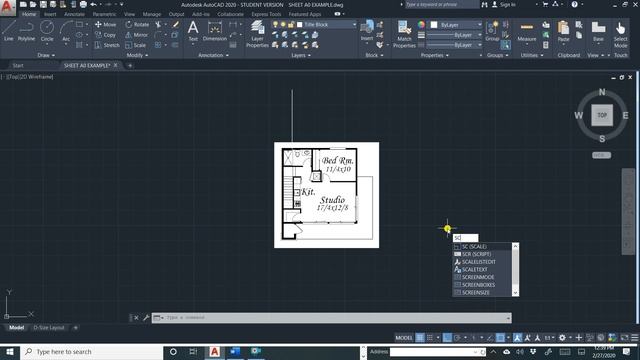This screenshot has width=640, height=360.
Task: Open the Parametric ribbon tab
Action: (104, 14)
